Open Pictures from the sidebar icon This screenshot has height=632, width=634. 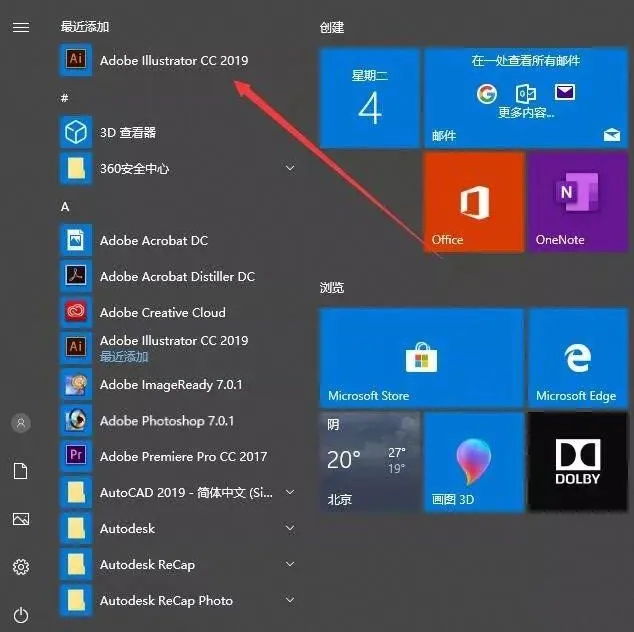[x=21, y=519]
